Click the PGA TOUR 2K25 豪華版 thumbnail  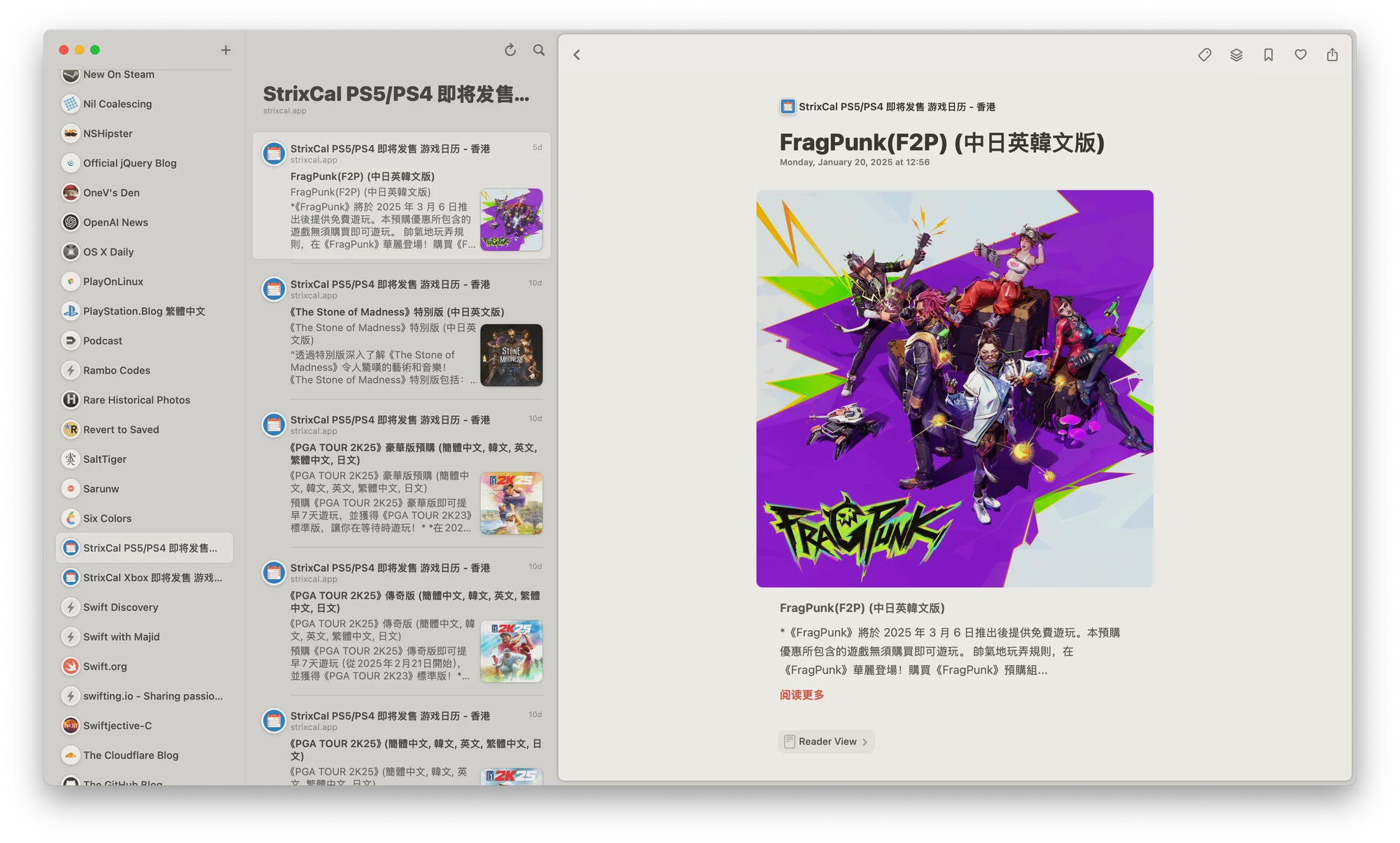click(511, 503)
